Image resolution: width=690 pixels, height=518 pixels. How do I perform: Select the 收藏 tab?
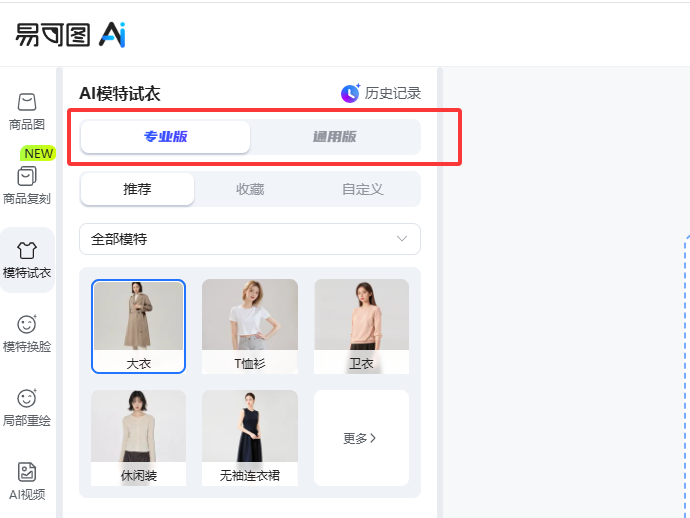coord(250,189)
